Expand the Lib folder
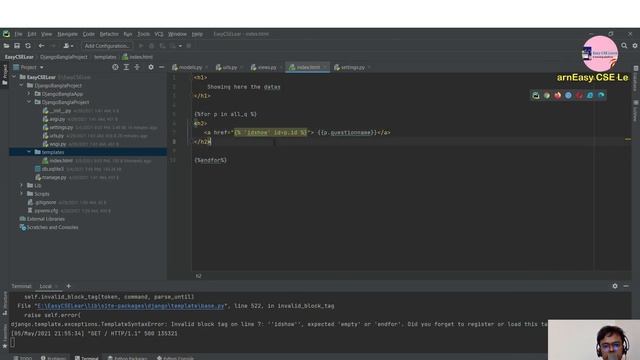 tap(22, 186)
